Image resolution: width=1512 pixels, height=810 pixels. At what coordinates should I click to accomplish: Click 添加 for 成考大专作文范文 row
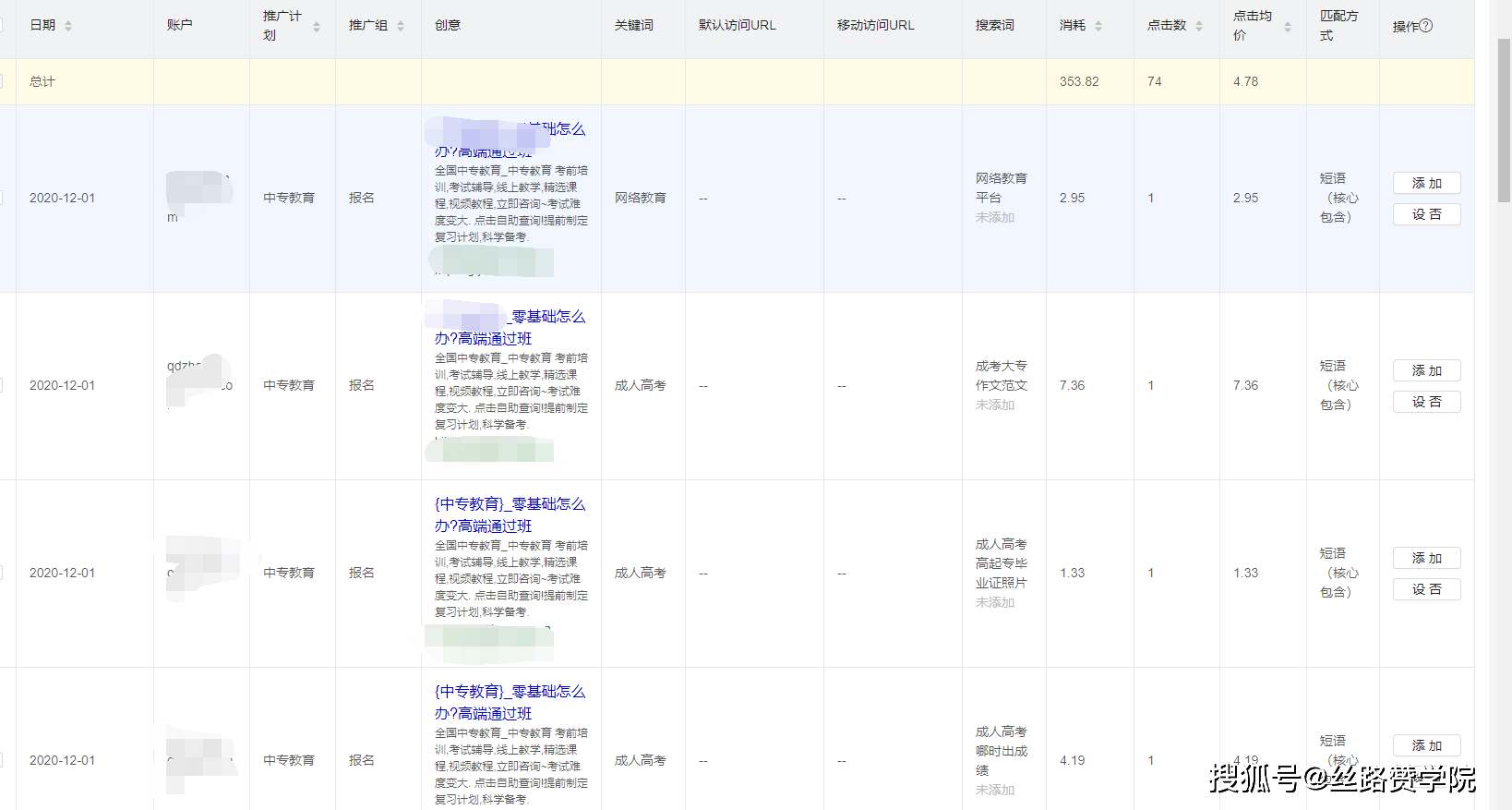(x=1426, y=370)
